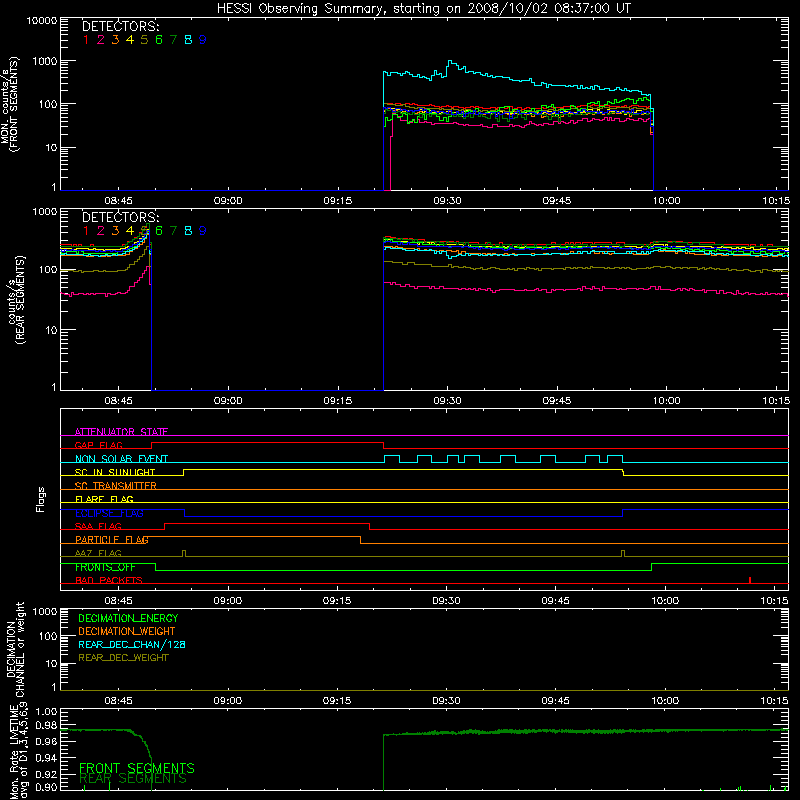Viewport: 800px width, 800px height.
Task: Click 'DETECTORS:' label in front segments panel
Action: pyautogui.click(x=120, y=27)
